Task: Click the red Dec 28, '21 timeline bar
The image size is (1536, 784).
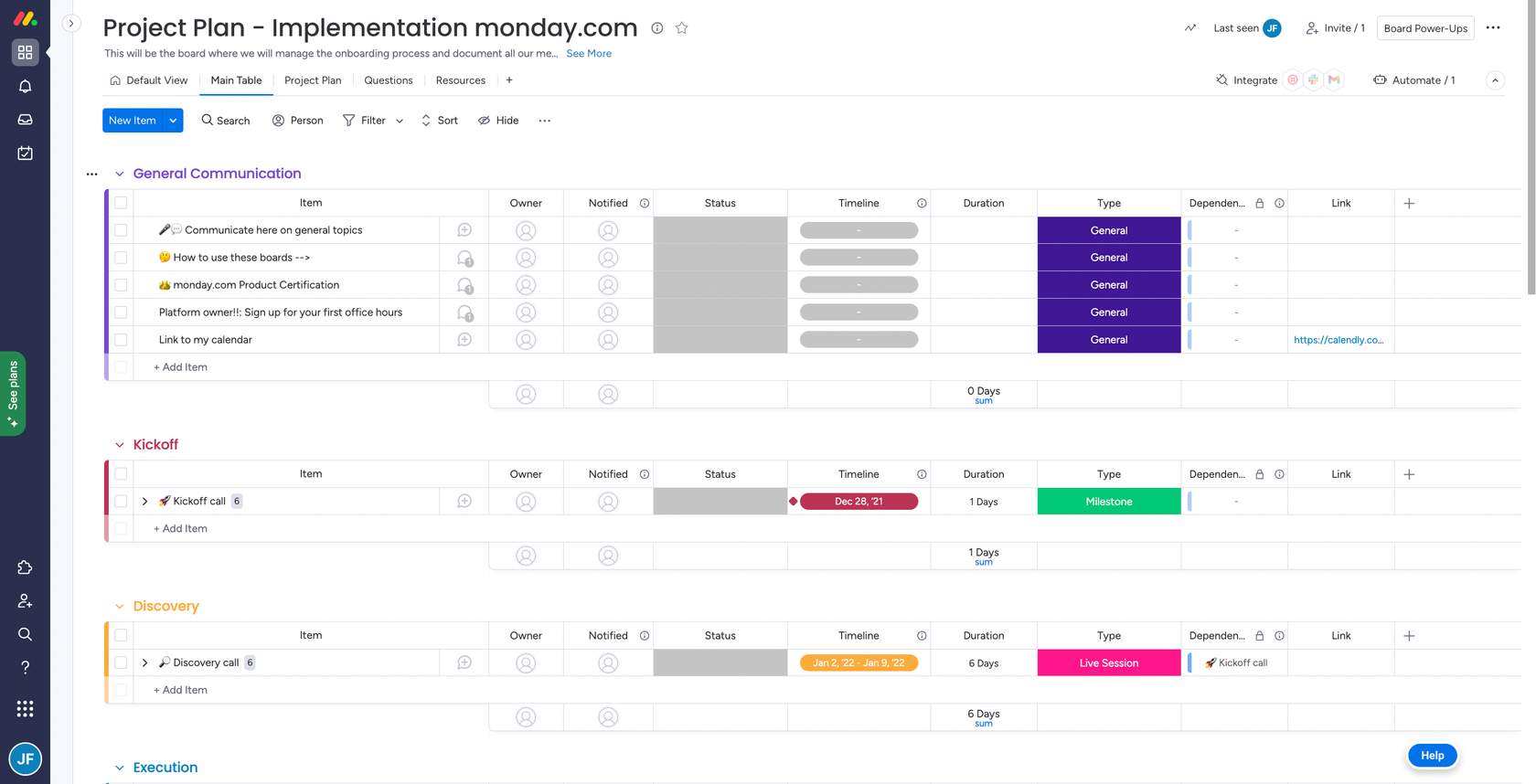Action: pos(859,502)
